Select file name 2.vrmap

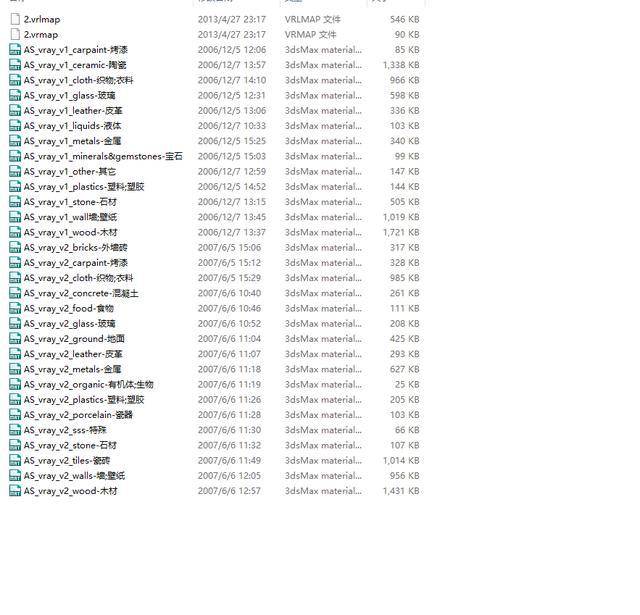[x=40, y=34]
